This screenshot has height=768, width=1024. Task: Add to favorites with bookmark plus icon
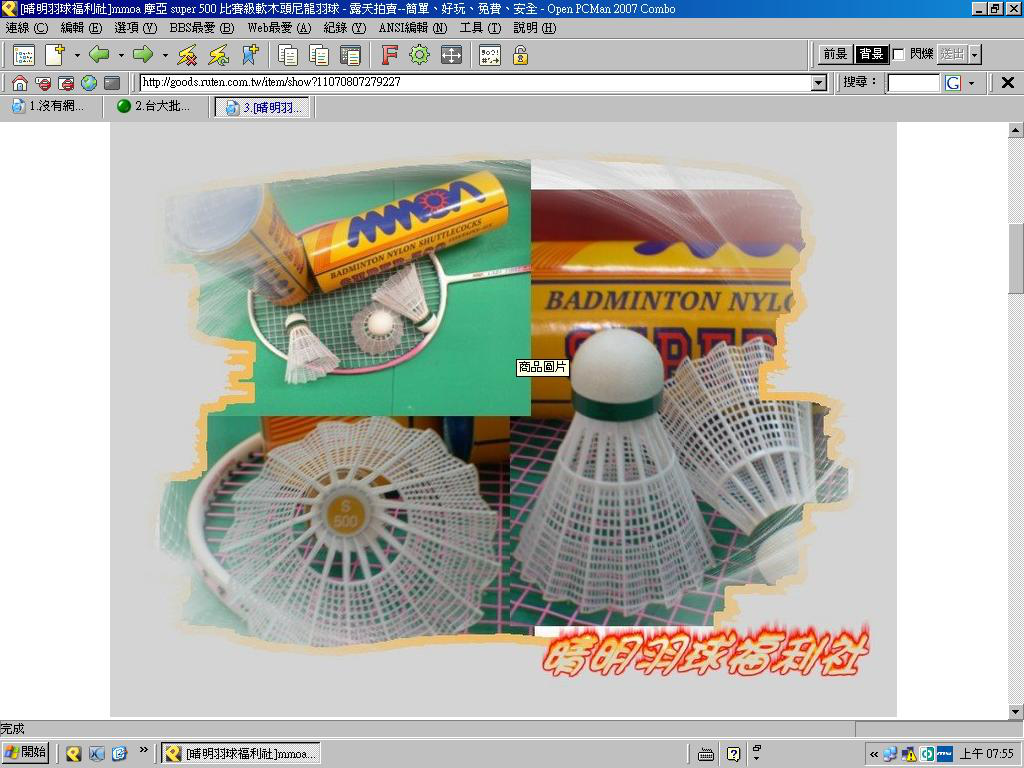(249, 56)
